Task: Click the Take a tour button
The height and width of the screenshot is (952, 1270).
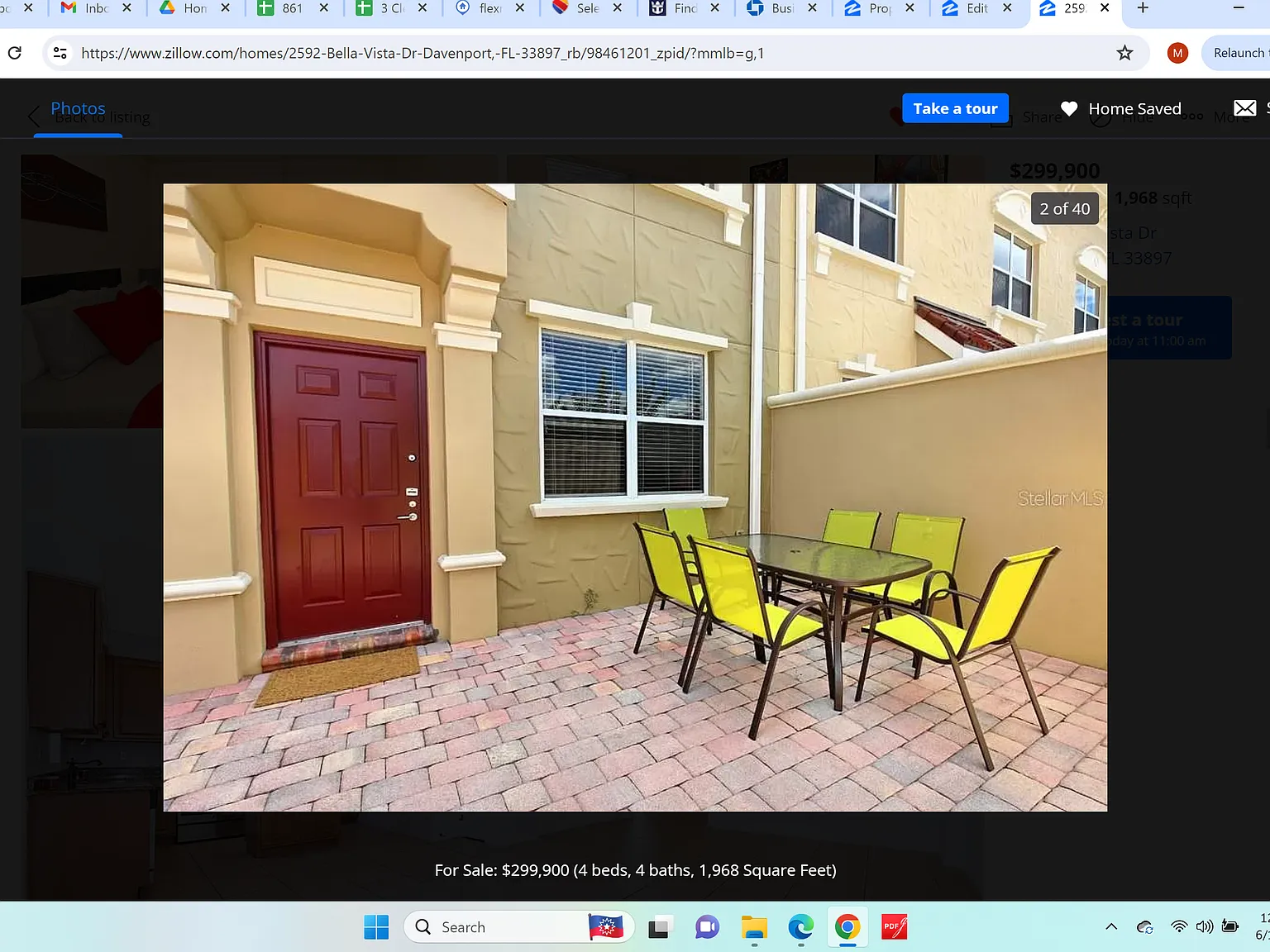Action: [x=955, y=108]
